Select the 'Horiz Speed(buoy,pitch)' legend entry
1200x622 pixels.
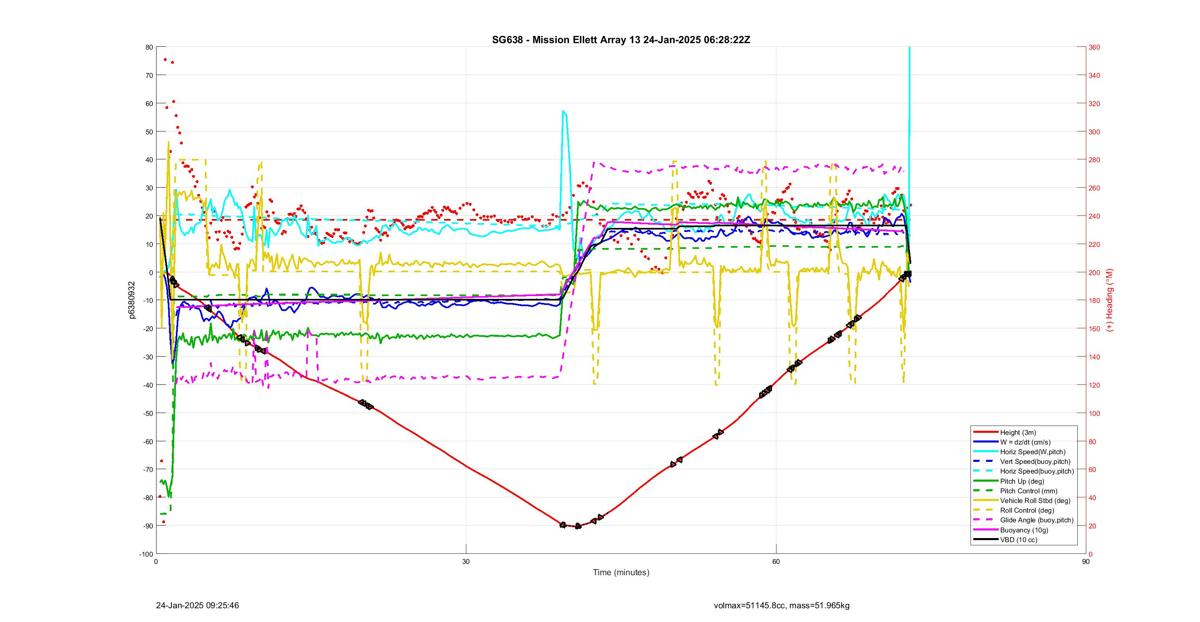[1022, 471]
